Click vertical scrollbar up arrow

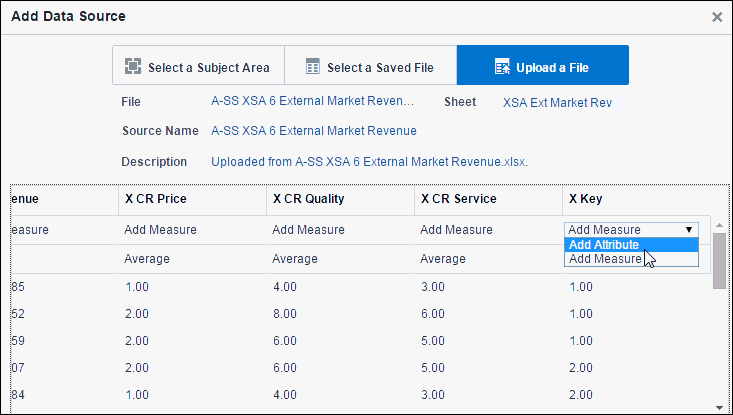point(720,226)
